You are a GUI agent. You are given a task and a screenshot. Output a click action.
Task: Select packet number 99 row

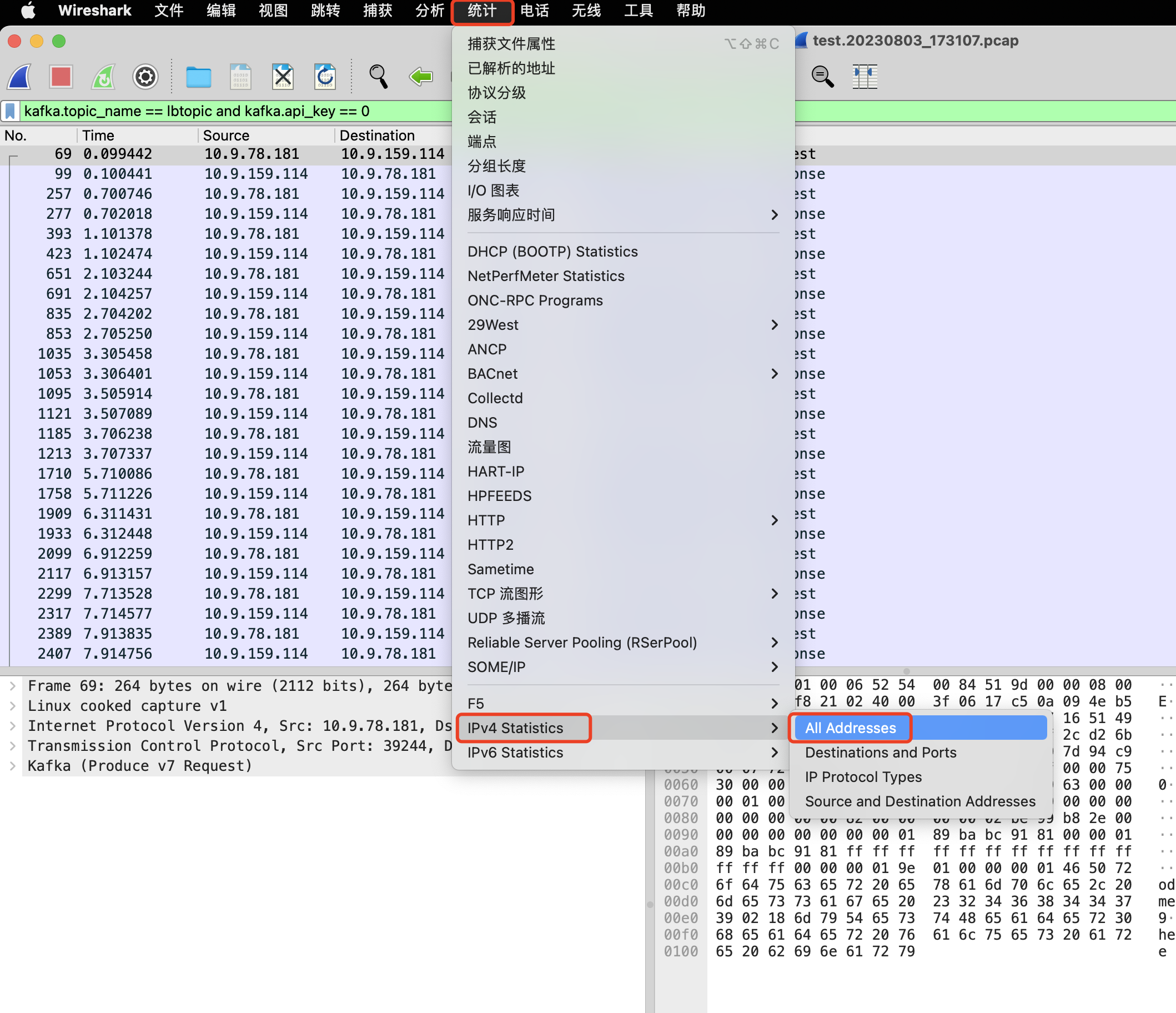227,174
